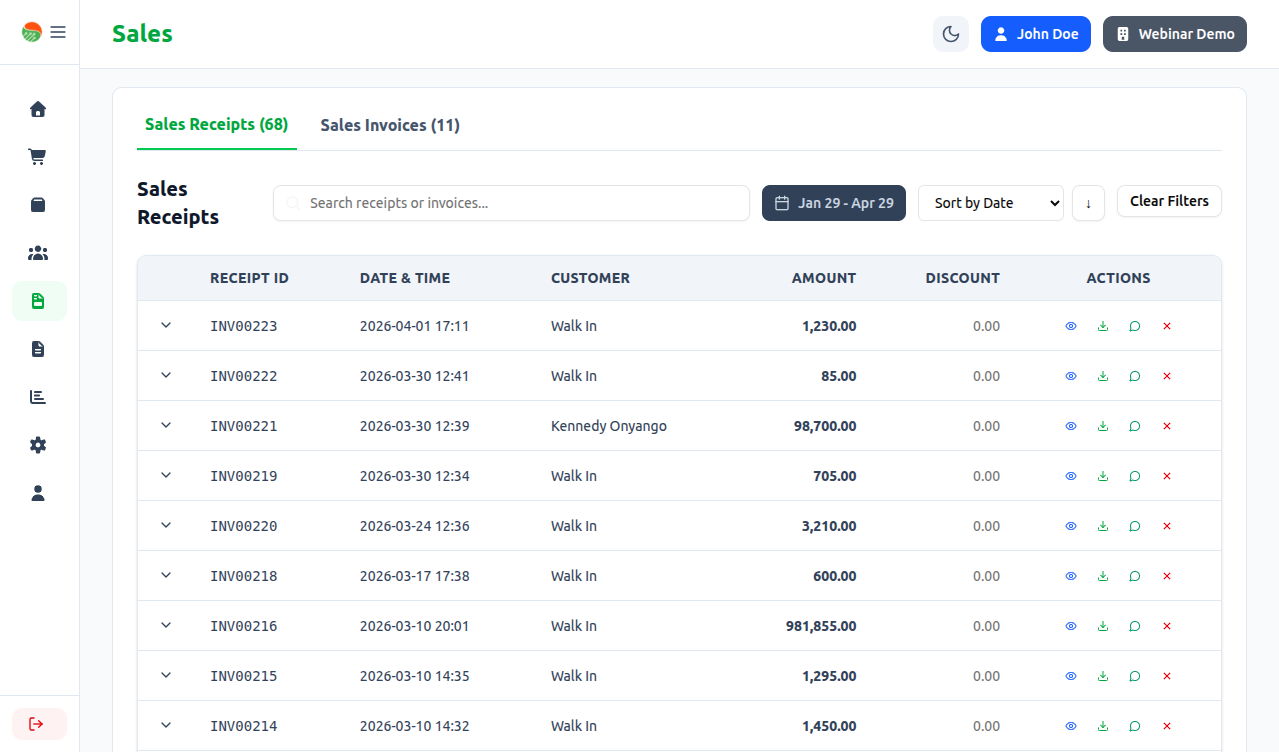Toggle dark mode with the moon icon
Screen dimensions: 1279x752
[951, 34]
